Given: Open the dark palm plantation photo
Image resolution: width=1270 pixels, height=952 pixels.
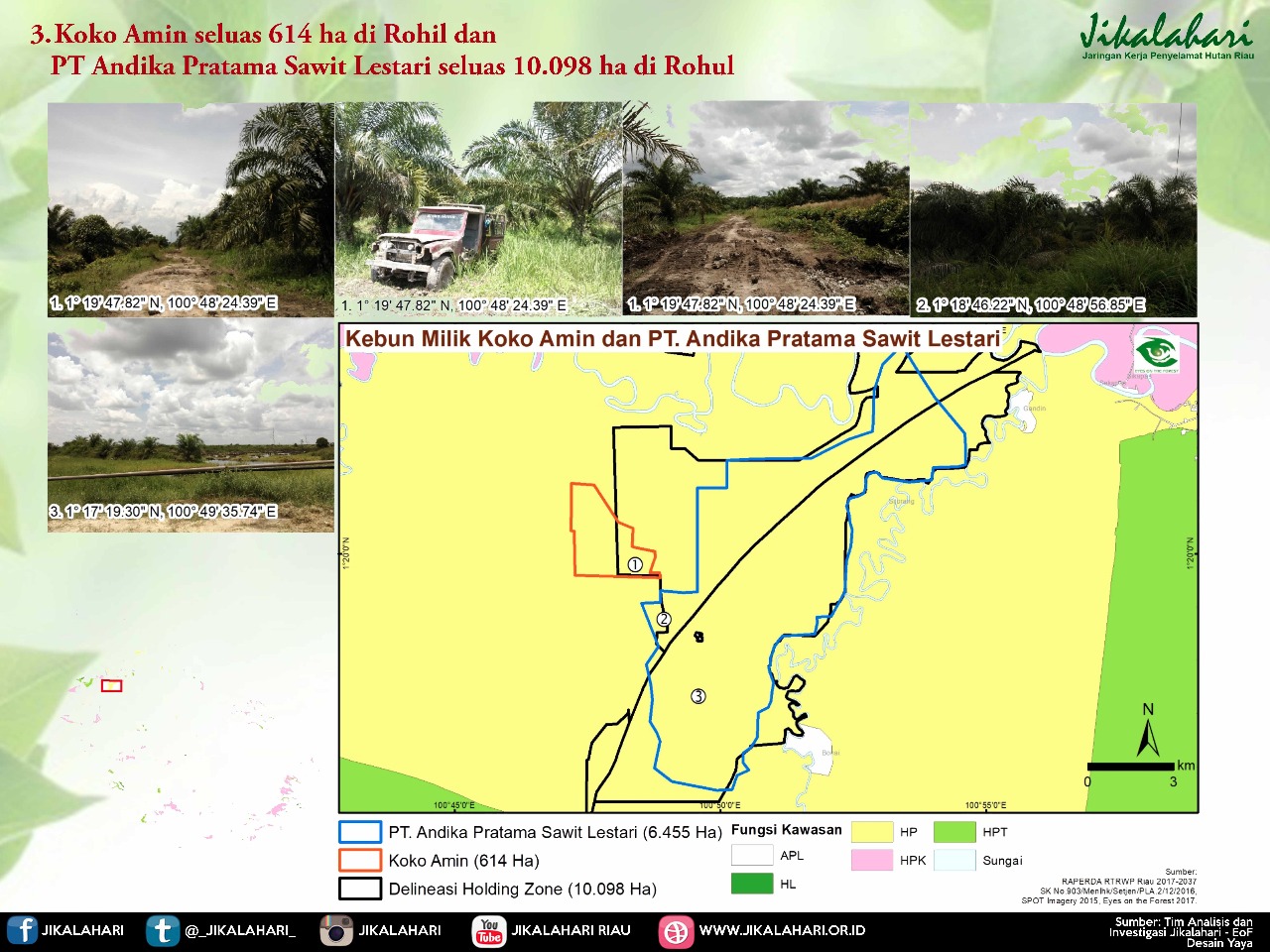Looking at the screenshot, I should [x=1054, y=209].
